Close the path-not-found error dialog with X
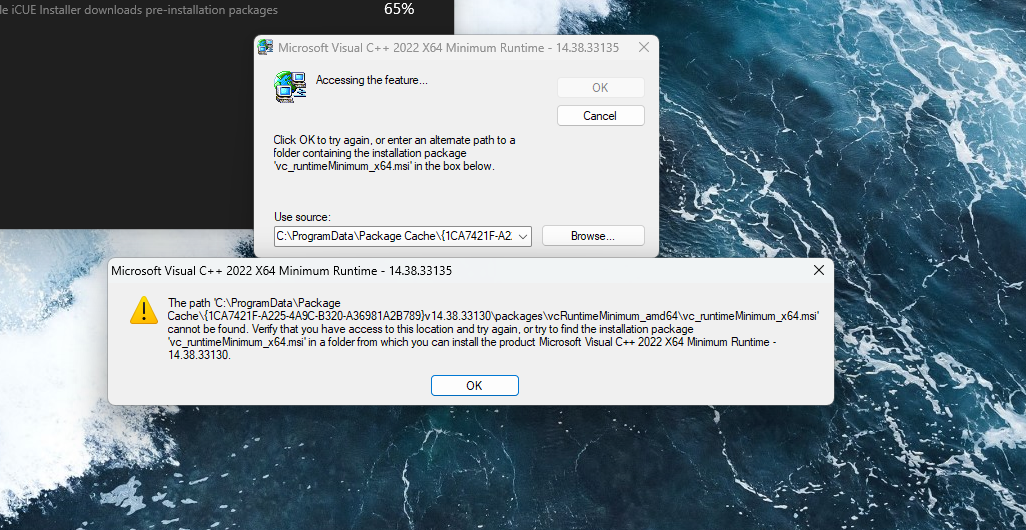The width and height of the screenshot is (1026, 530). [819, 270]
